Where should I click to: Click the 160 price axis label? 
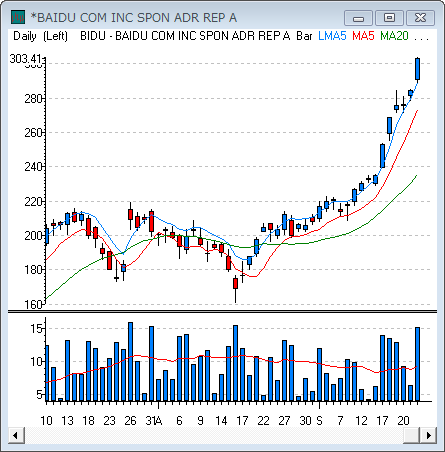(33, 304)
